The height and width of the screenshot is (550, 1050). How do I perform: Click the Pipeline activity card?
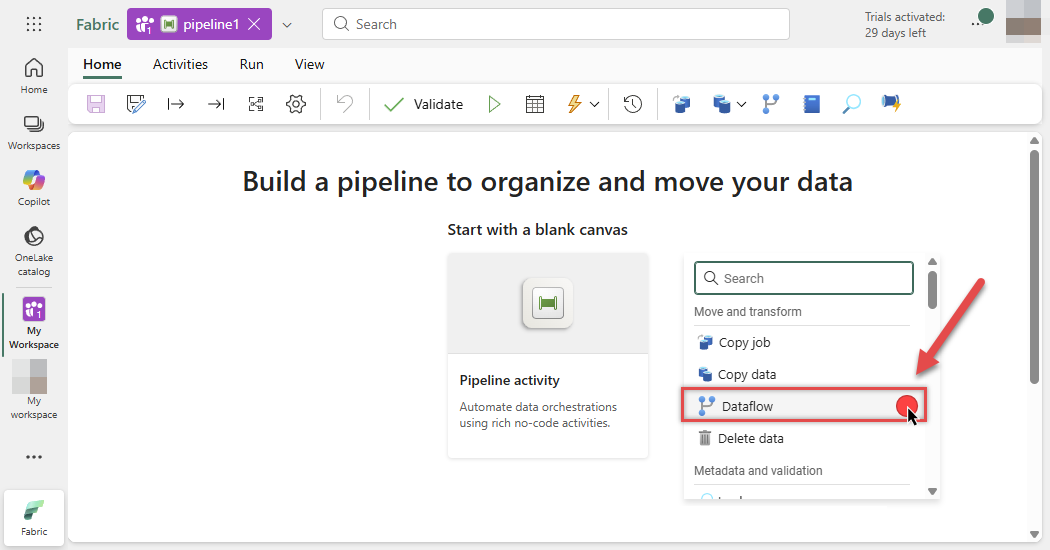coord(548,356)
